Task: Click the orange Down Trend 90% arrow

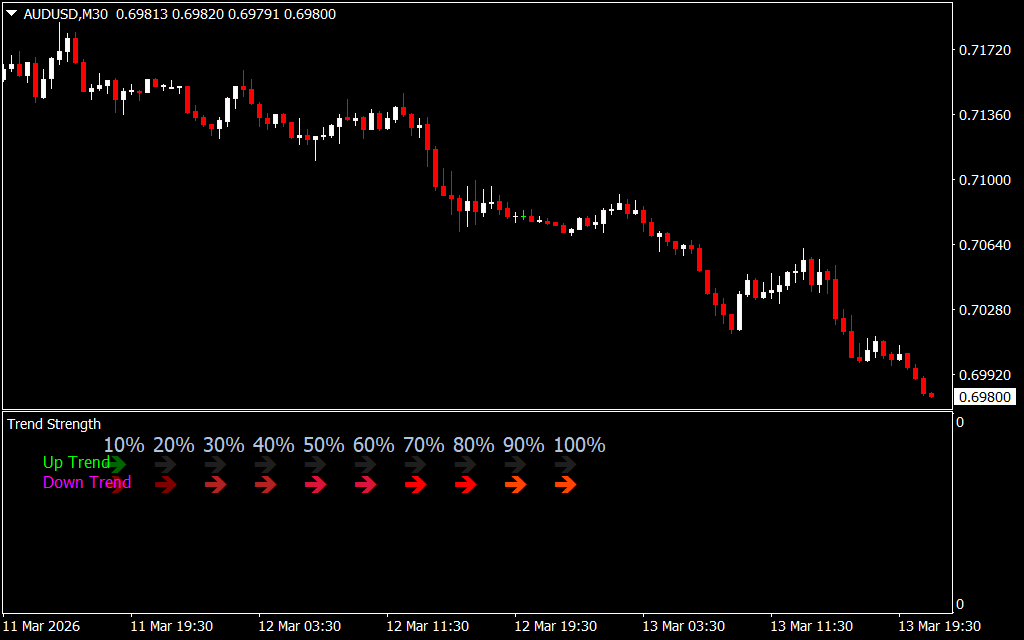Action: (x=516, y=485)
